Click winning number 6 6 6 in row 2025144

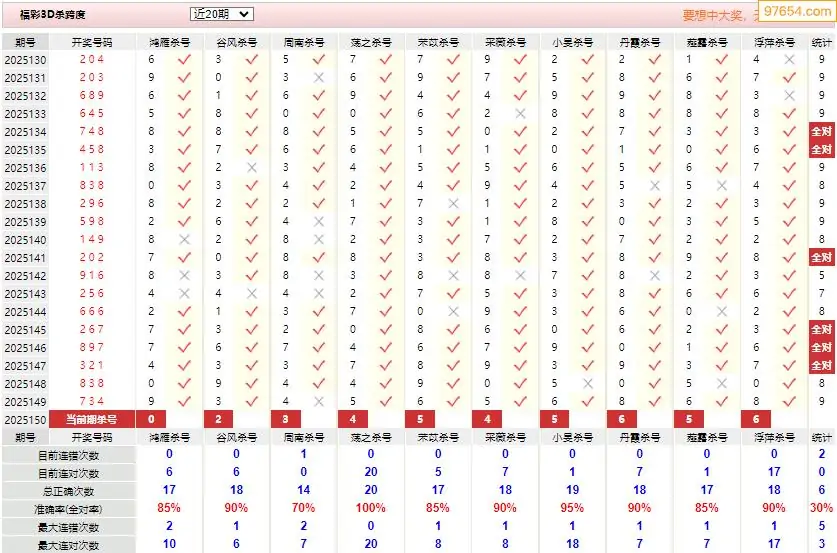click(x=91, y=311)
